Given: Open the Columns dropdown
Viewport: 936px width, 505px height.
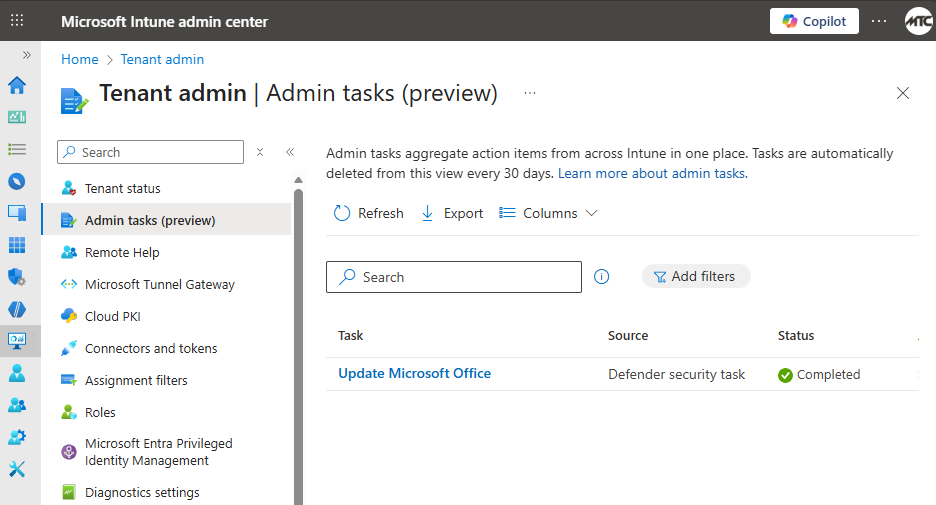Looking at the screenshot, I should pyautogui.click(x=549, y=213).
